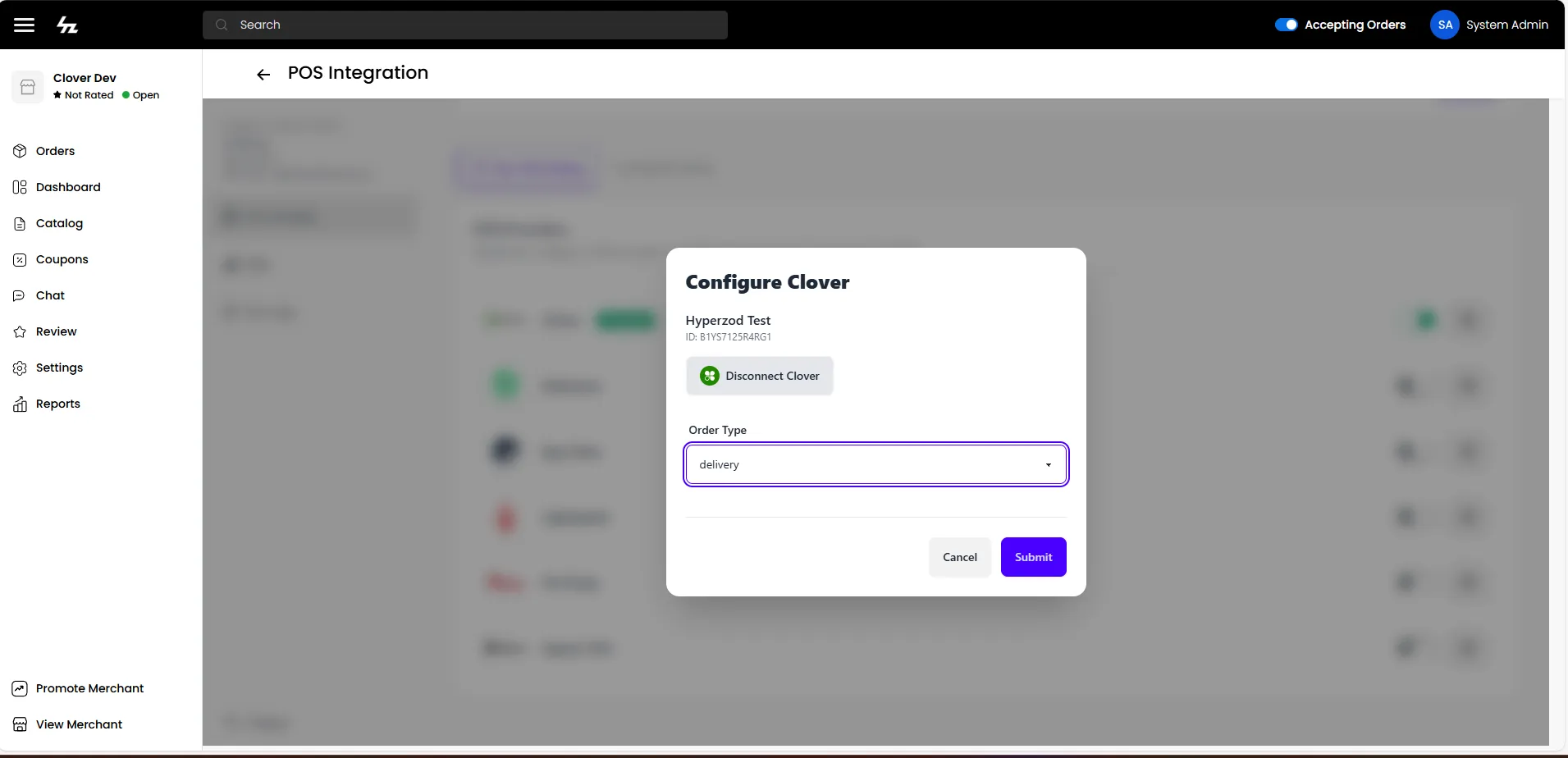Screen dimensions: 1568x758
Task: Click the Review star icon
Action: [x=20, y=331]
